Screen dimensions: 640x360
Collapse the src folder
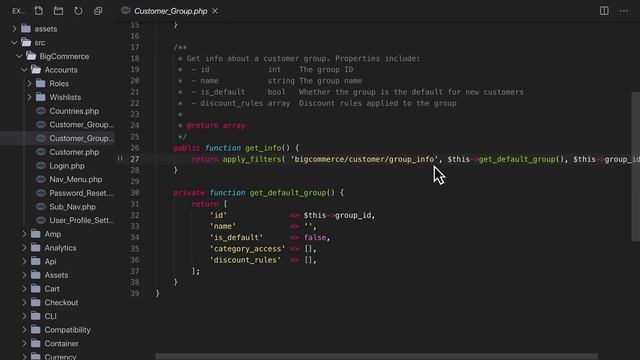(x=14, y=42)
